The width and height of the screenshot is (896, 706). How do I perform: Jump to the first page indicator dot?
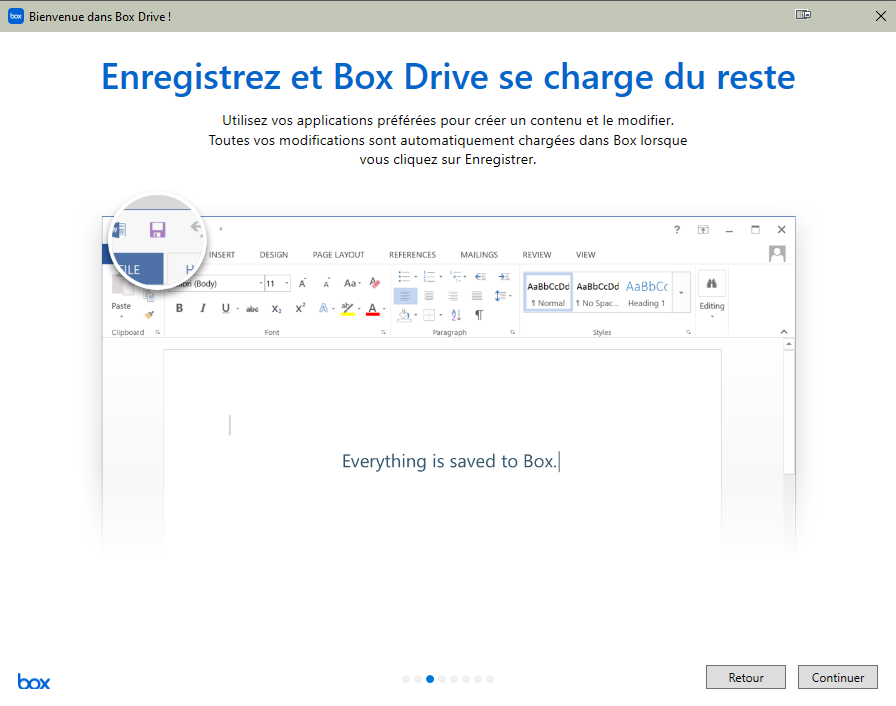point(406,679)
